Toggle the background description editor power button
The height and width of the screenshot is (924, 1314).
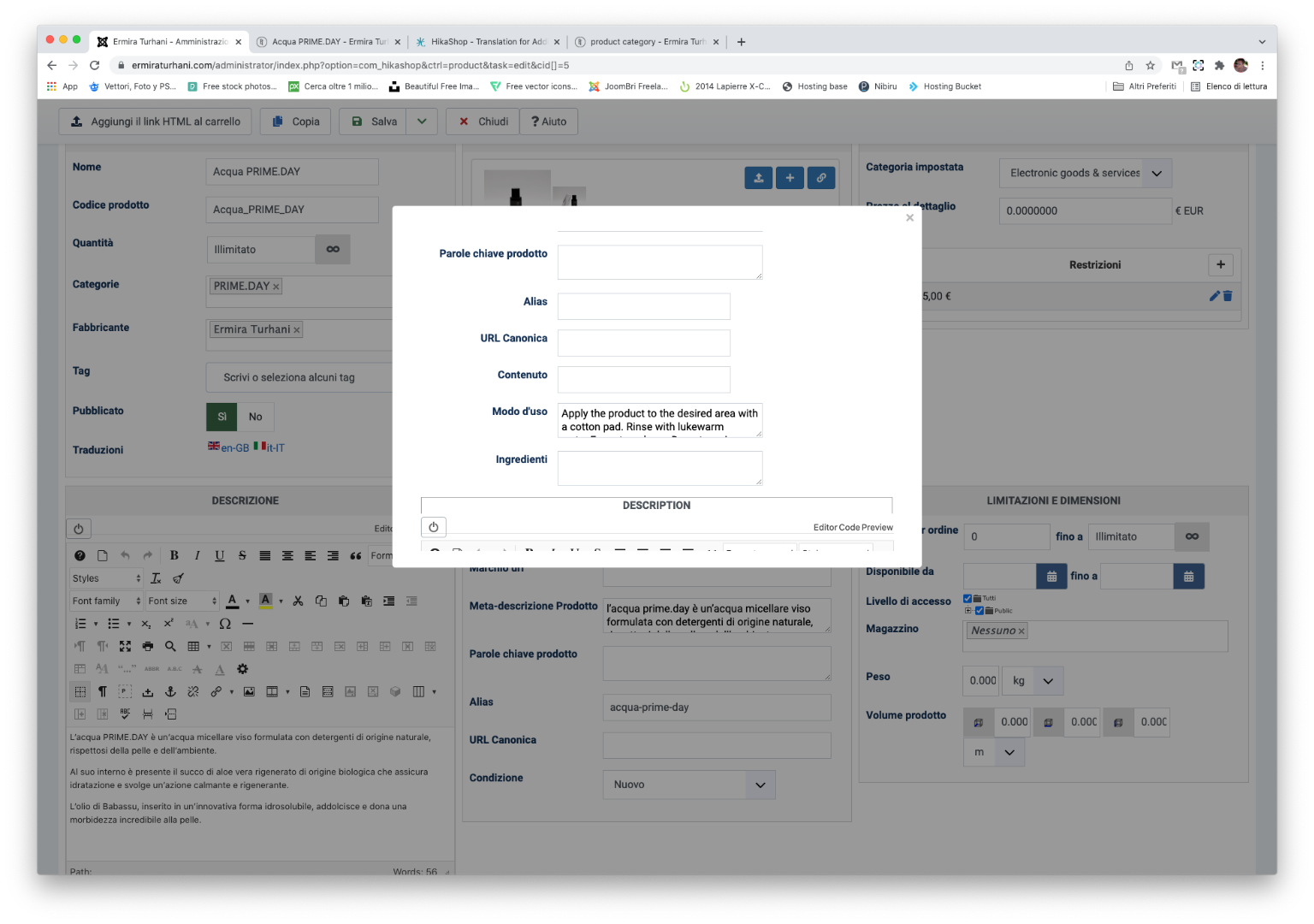point(79,529)
